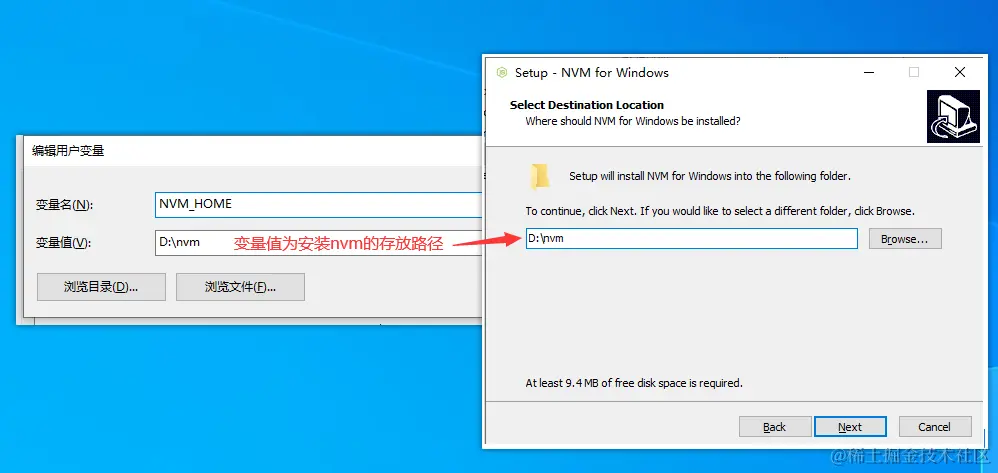The height and width of the screenshot is (473, 998).
Task: Focus the NVM_HOME variable name field
Action: pyautogui.click(x=318, y=204)
